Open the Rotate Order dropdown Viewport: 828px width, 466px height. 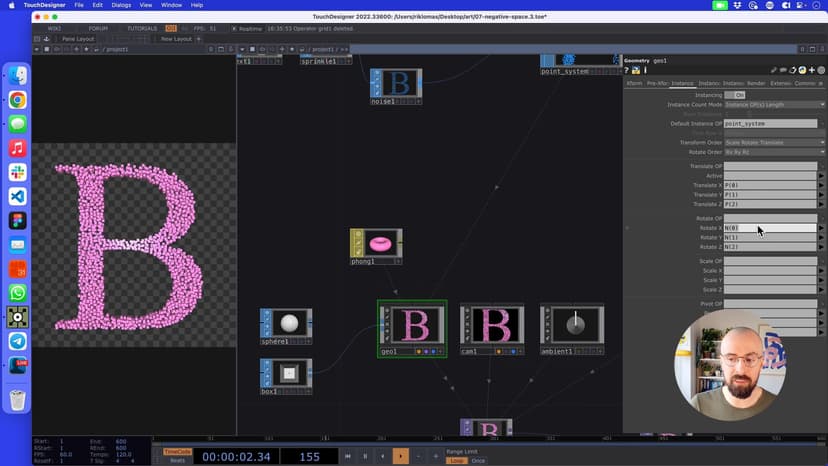pos(774,152)
